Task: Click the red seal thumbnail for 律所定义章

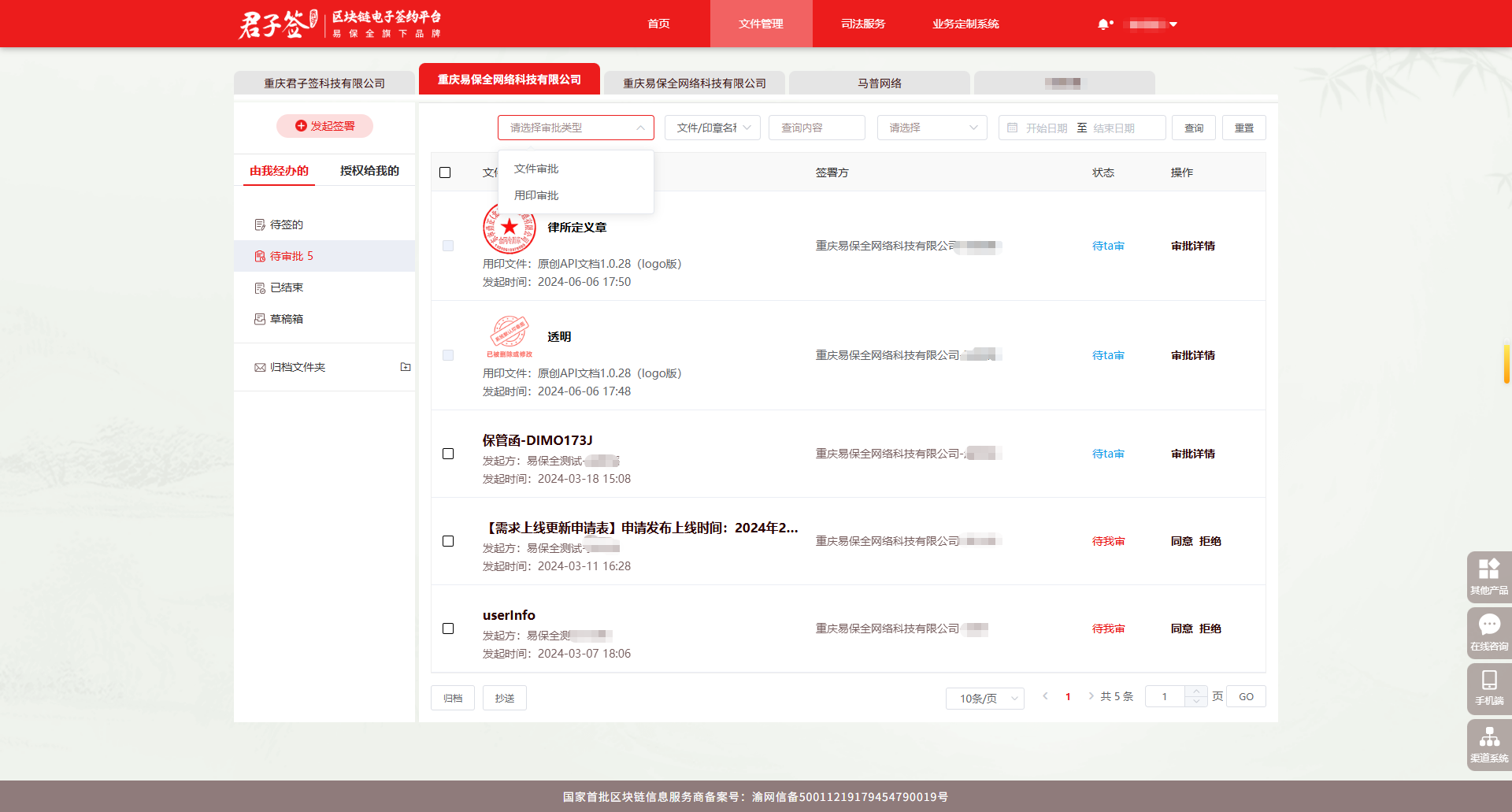Action: [509, 228]
